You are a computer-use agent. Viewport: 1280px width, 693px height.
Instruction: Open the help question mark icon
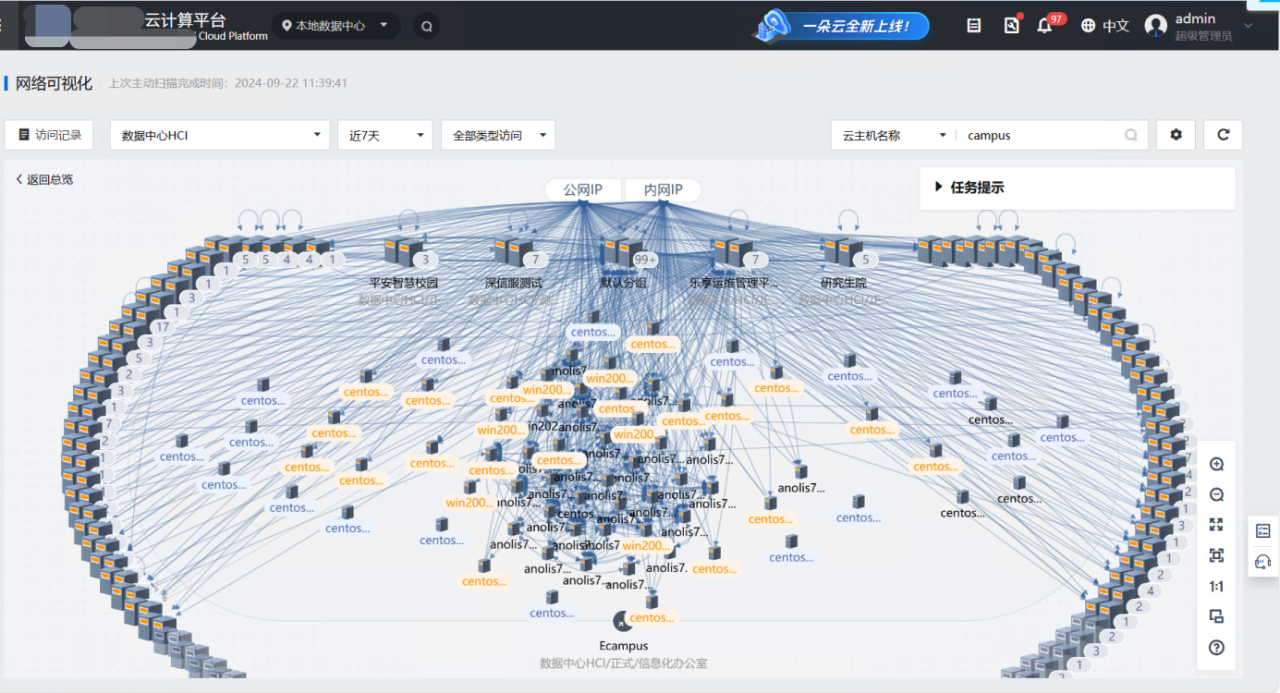tap(1216, 647)
